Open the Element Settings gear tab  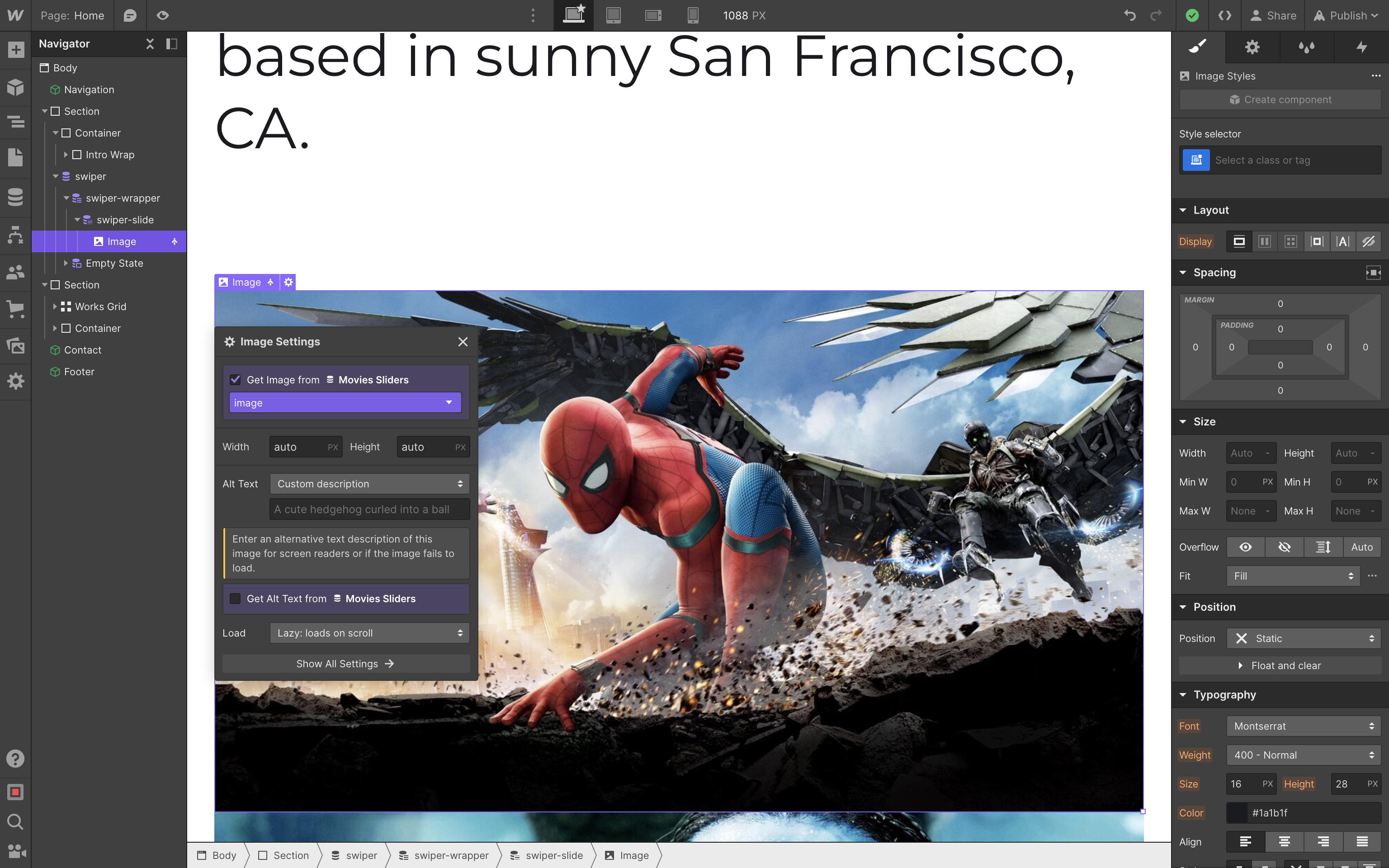click(1252, 47)
